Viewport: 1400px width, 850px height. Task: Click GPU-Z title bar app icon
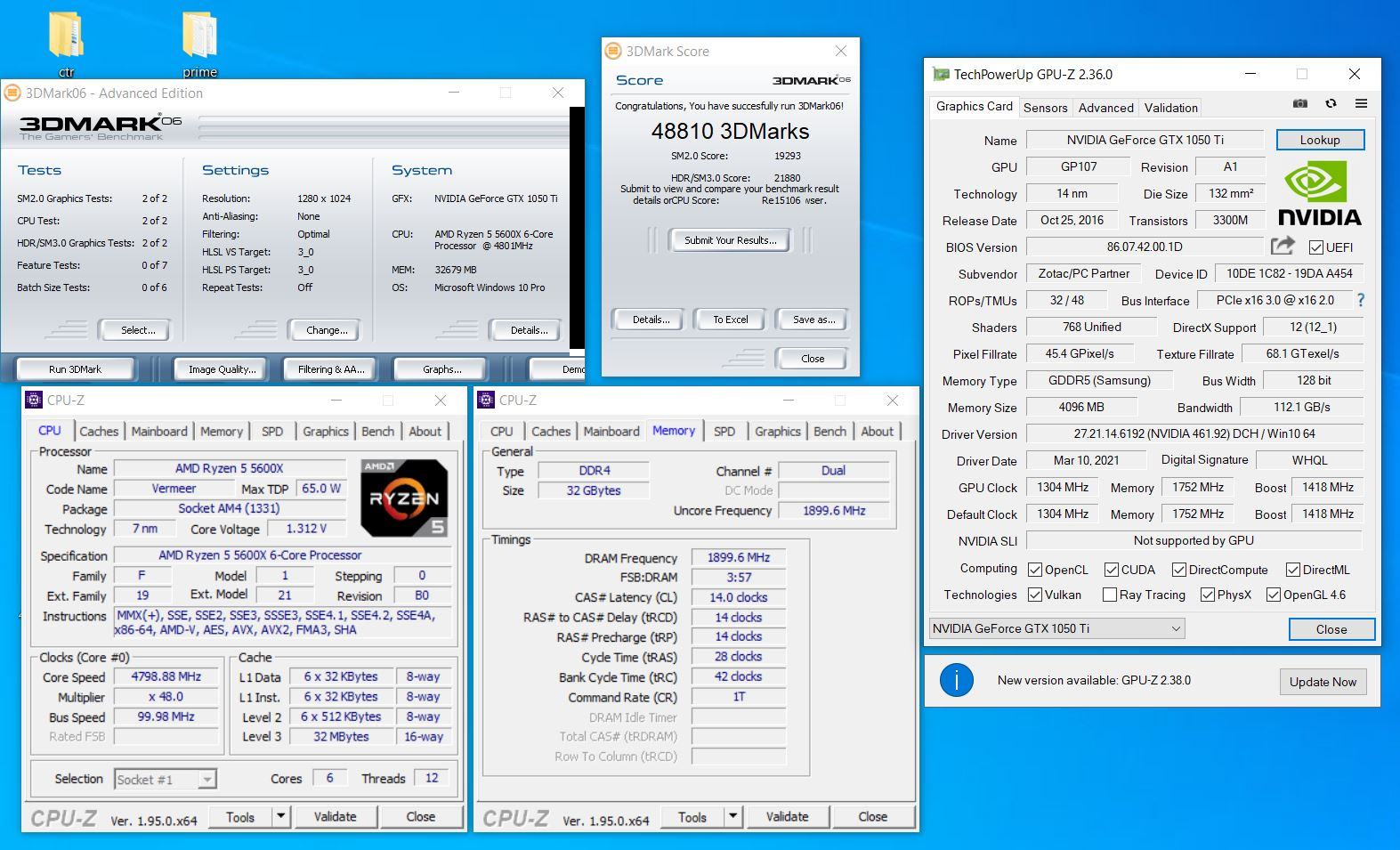pos(941,75)
